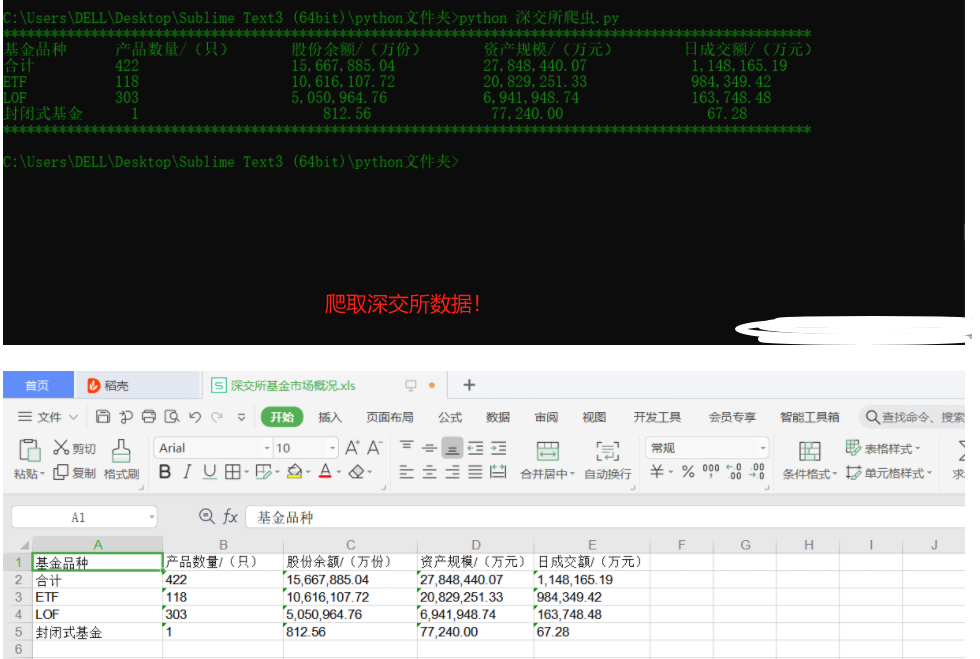The width and height of the screenshot is (980, 659).
Task: Toggle 自动换行 wrap text
Action: point(608,461)
